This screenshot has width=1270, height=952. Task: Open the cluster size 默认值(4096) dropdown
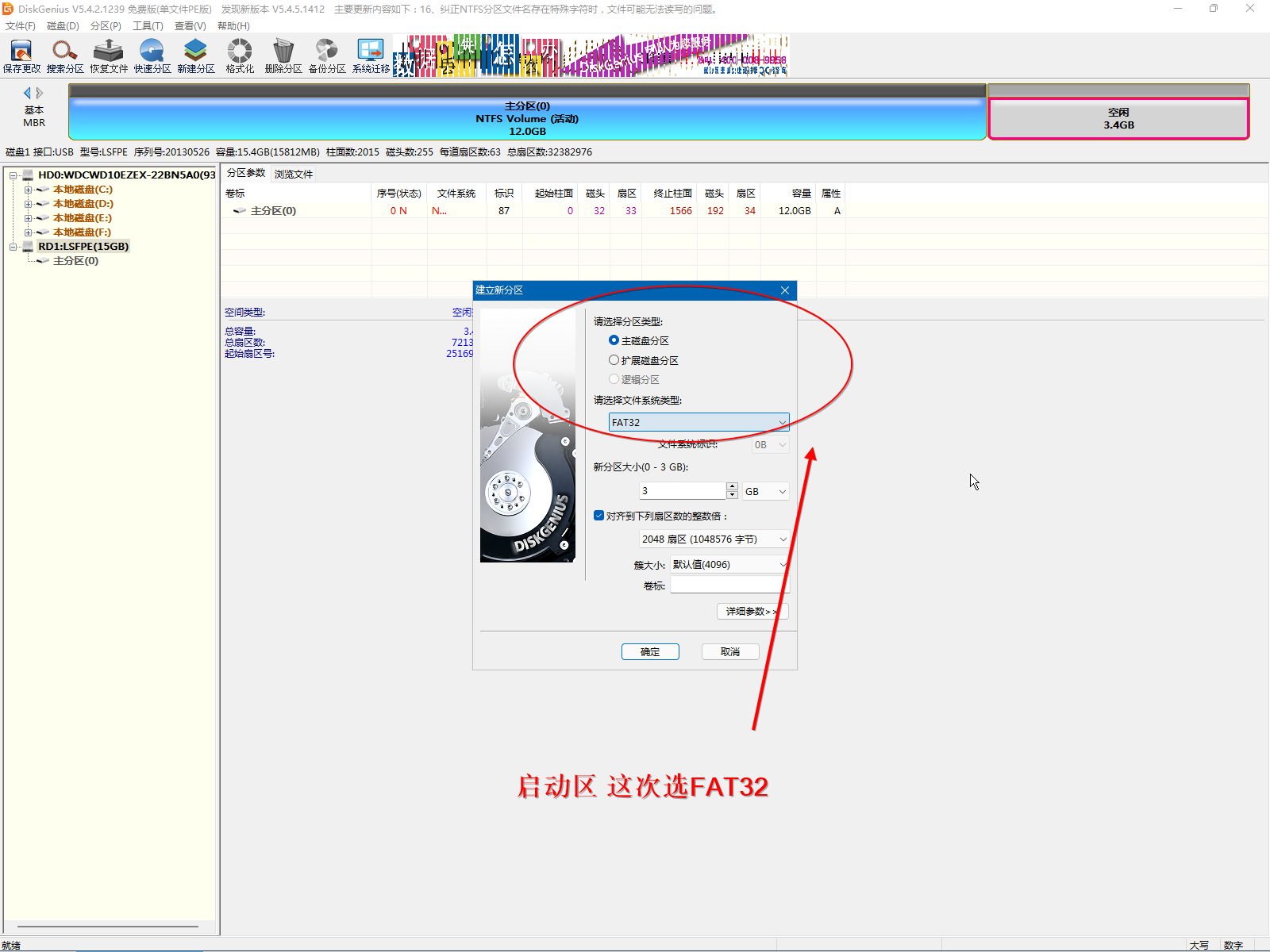pos(729,565)
